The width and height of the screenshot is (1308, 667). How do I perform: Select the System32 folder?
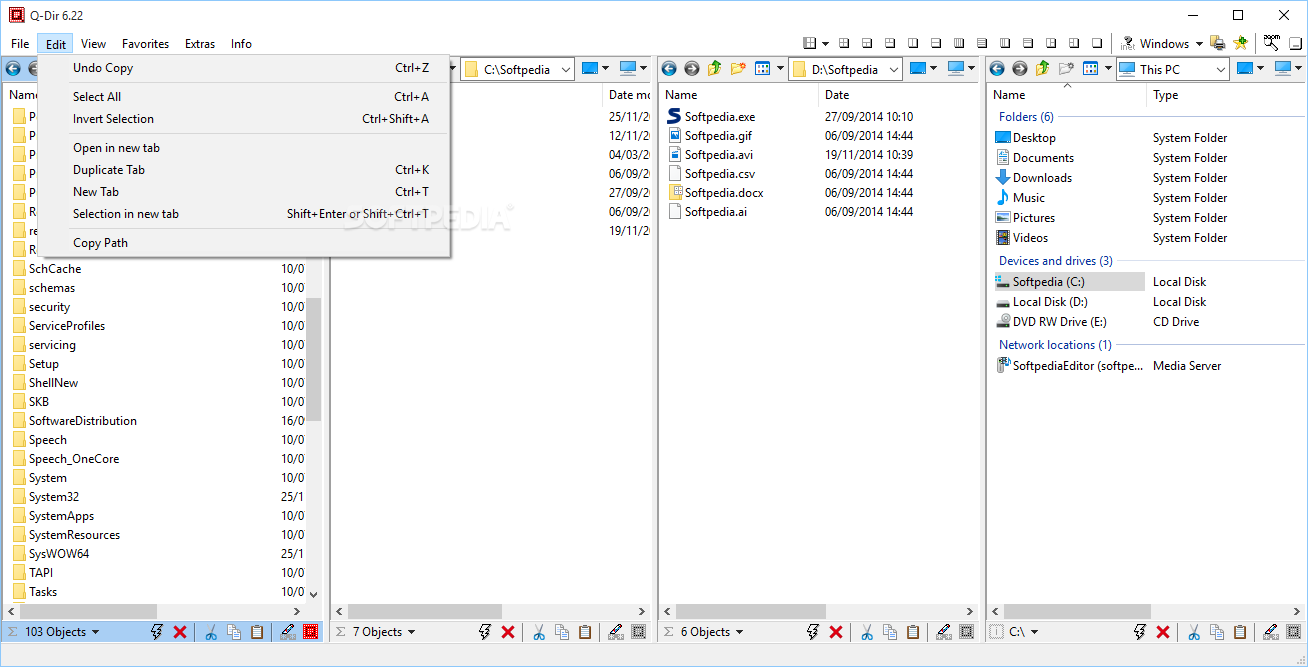click(x=54, y=497)
